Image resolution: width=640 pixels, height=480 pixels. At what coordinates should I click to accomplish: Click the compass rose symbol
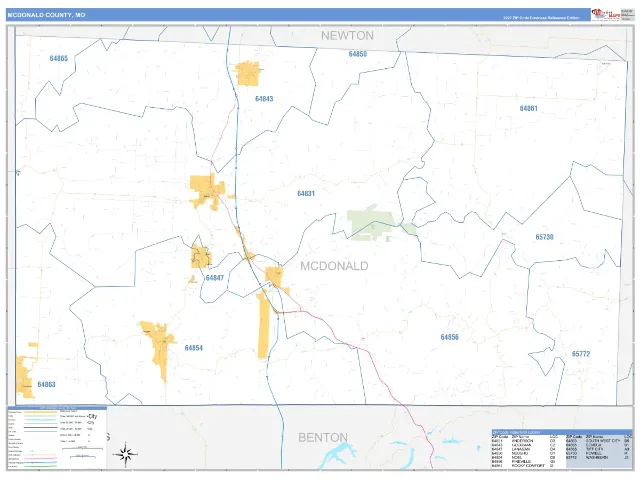coord(126,454)
